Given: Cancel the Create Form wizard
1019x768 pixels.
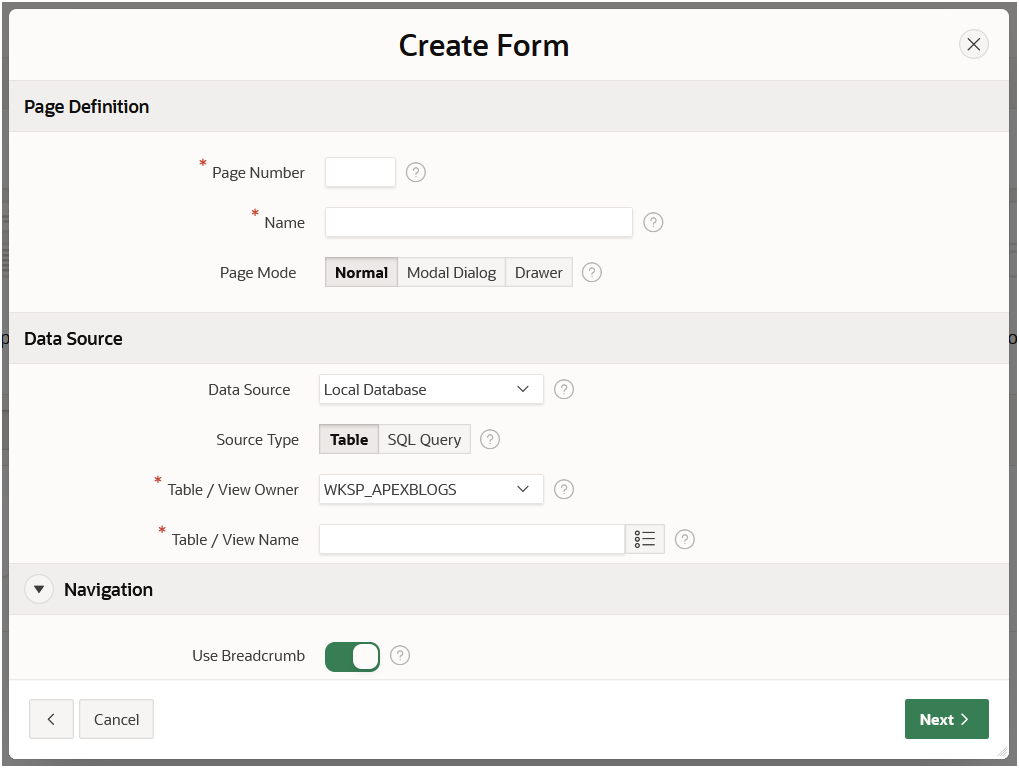Looking at the screenshot, I should point(116,719).
